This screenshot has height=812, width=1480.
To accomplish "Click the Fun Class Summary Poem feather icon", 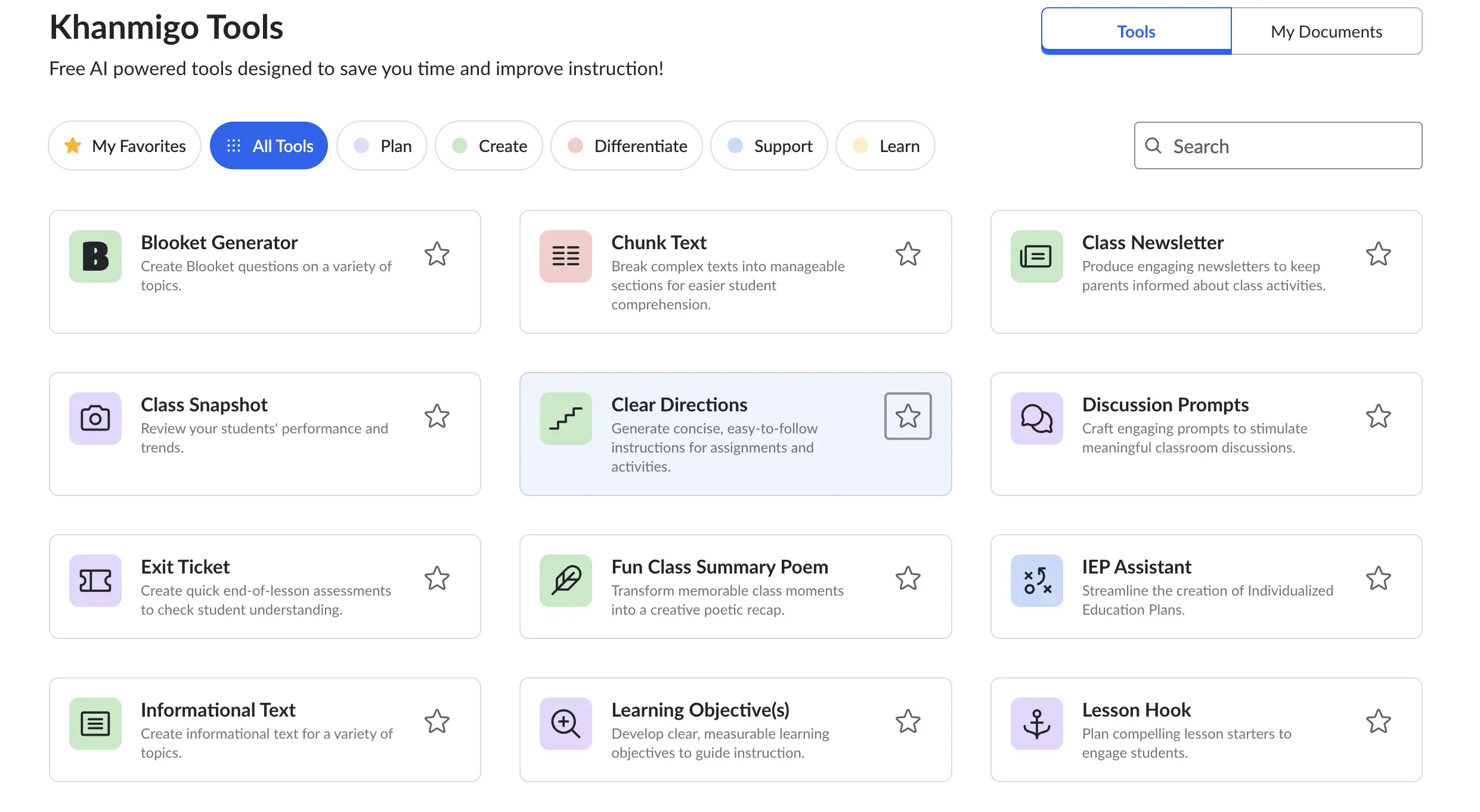I will coord(566,581).
